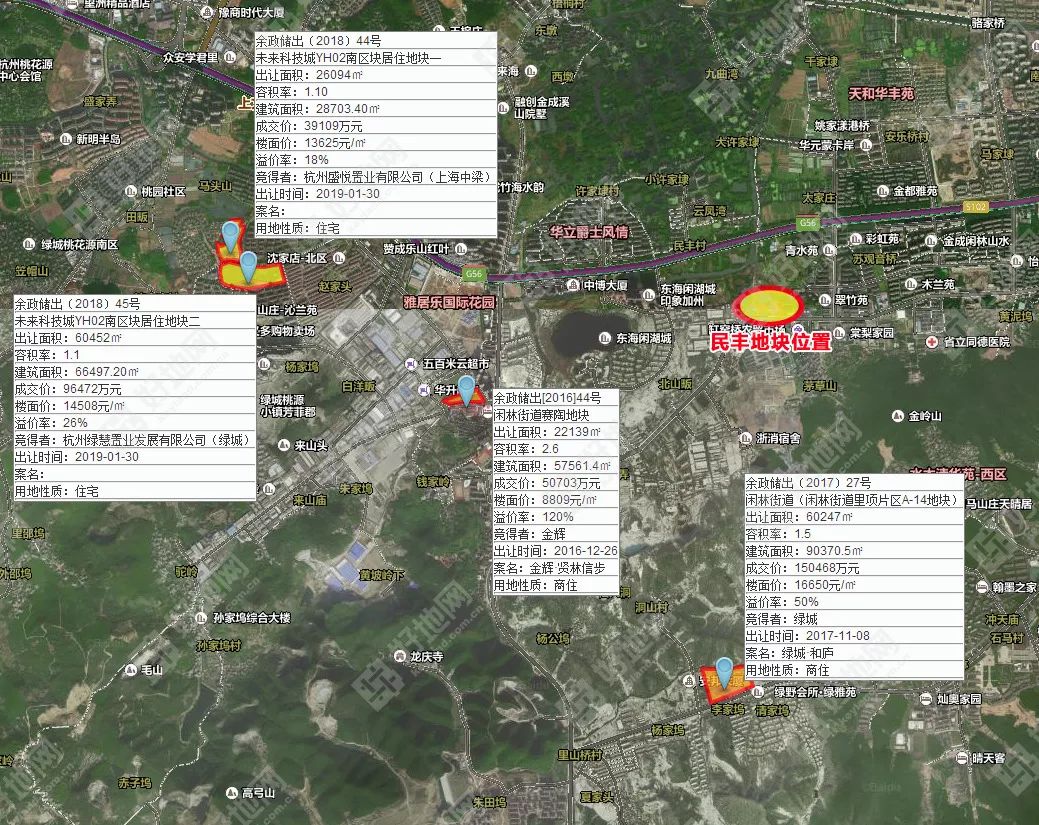Click the place icon beside 绿城桃花源南区
This screenshot has height=825, width=1039.
click(x=28, y=245)
